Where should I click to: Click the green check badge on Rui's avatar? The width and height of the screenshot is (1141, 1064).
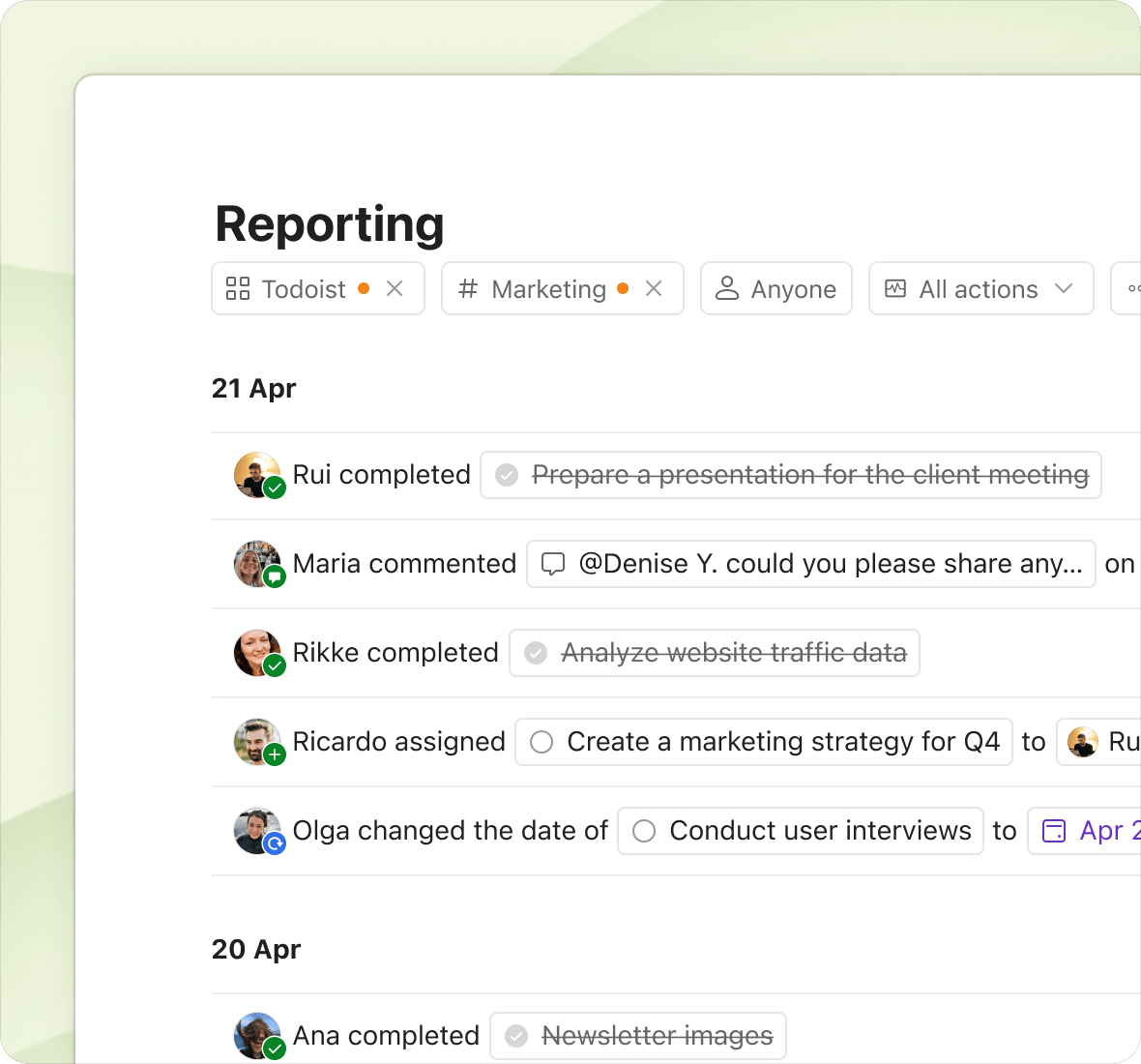click(x=275, y=488)
